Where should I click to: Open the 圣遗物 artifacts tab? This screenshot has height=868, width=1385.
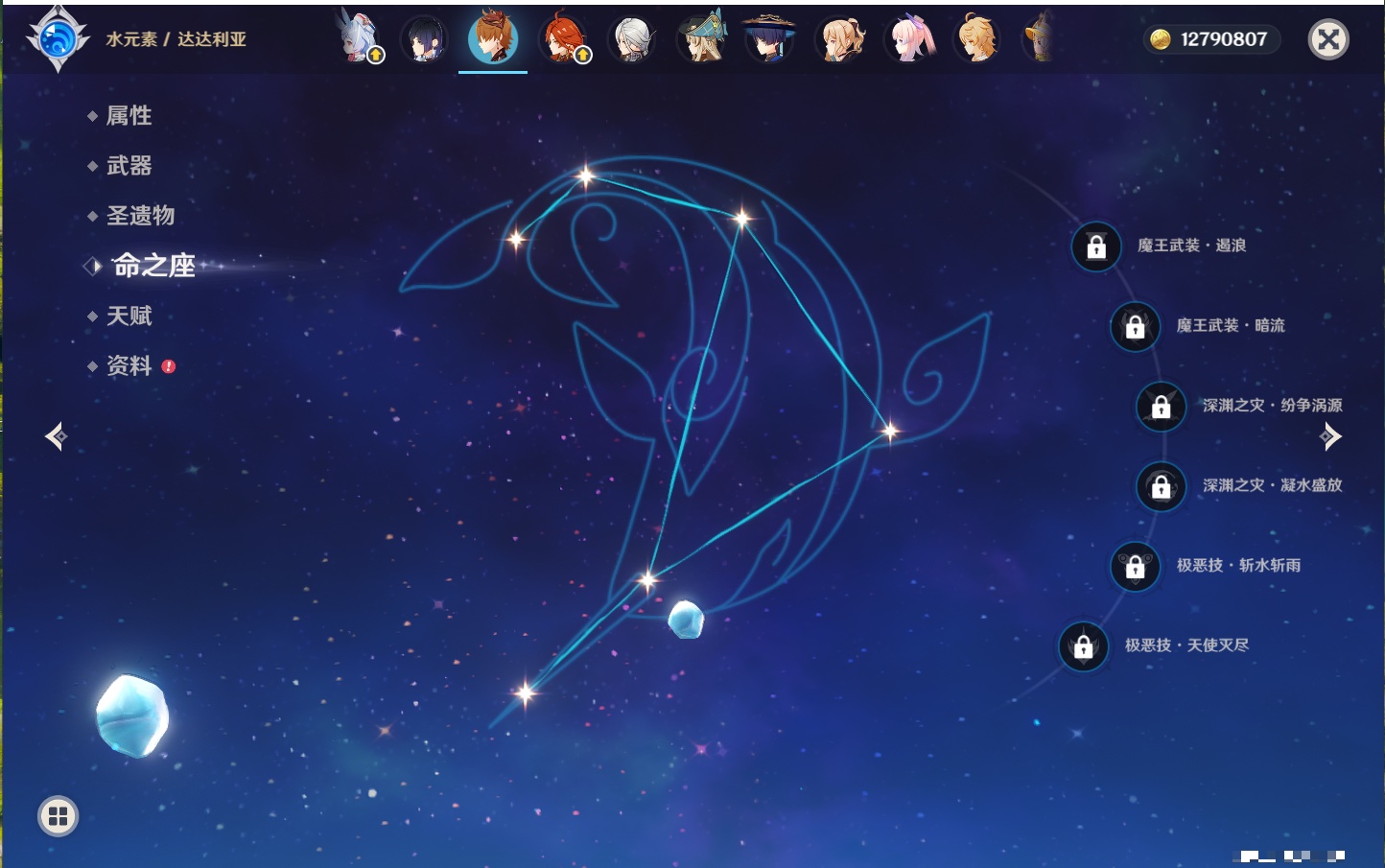tap(140, 216)
